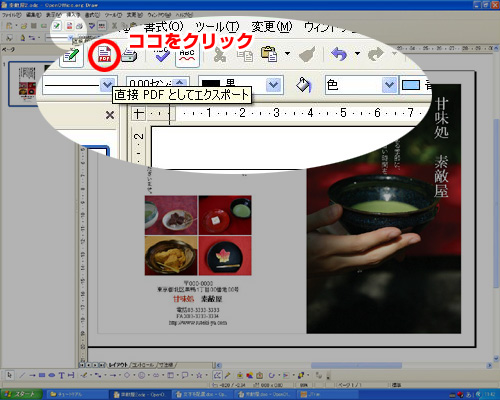Click the Rotate tool in drawing toolbar
500x400 pixels.
(271, 375)
